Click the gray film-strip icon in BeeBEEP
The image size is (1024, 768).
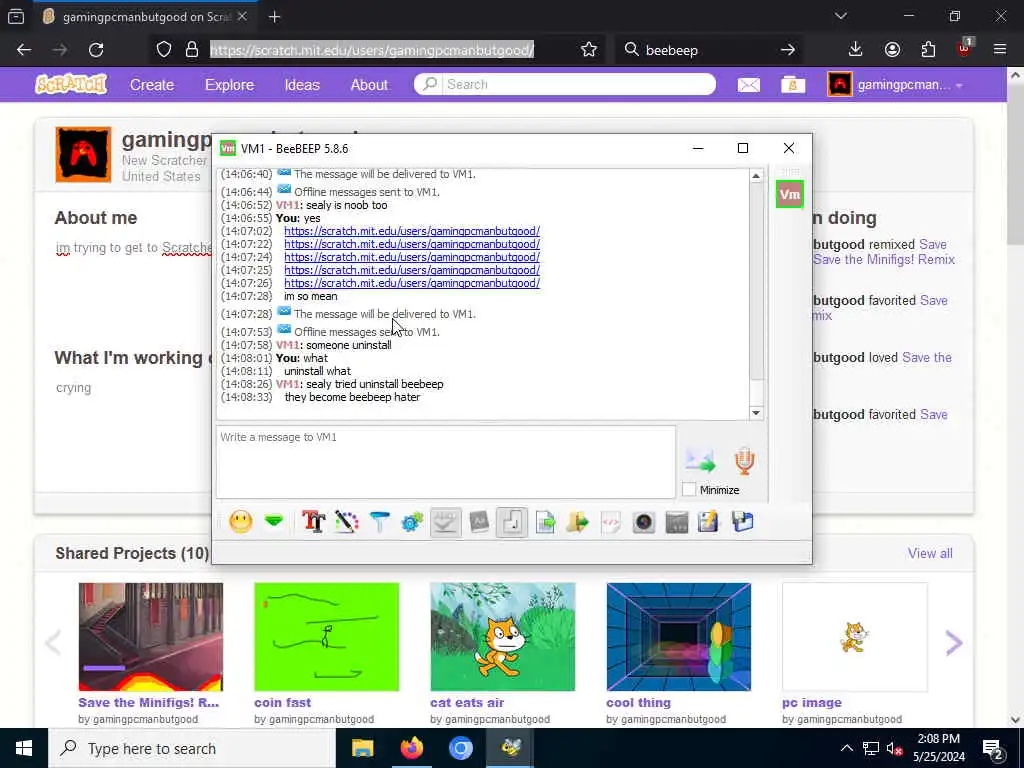point(677,522)
